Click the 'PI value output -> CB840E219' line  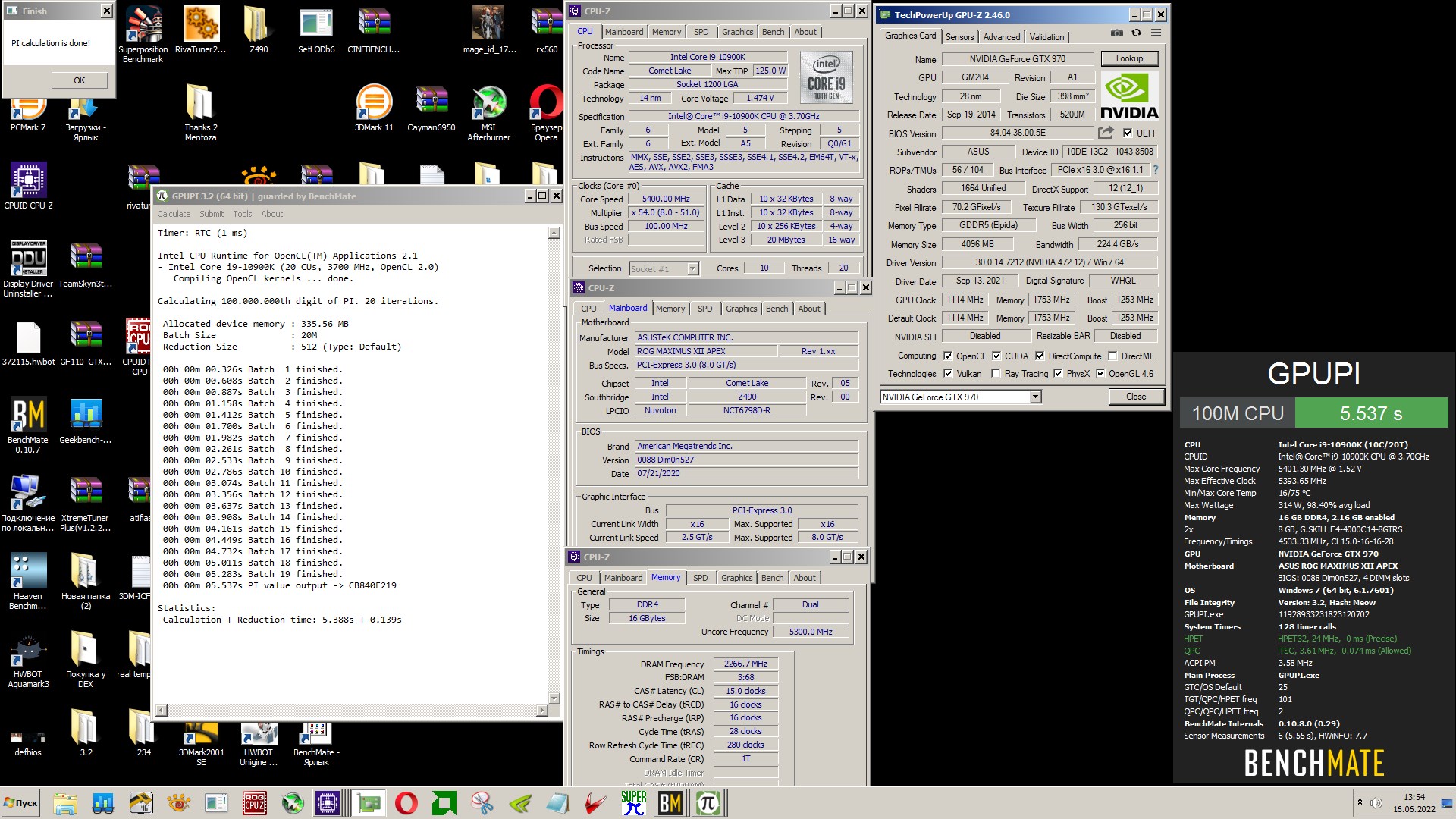click(x=322, y=585)
